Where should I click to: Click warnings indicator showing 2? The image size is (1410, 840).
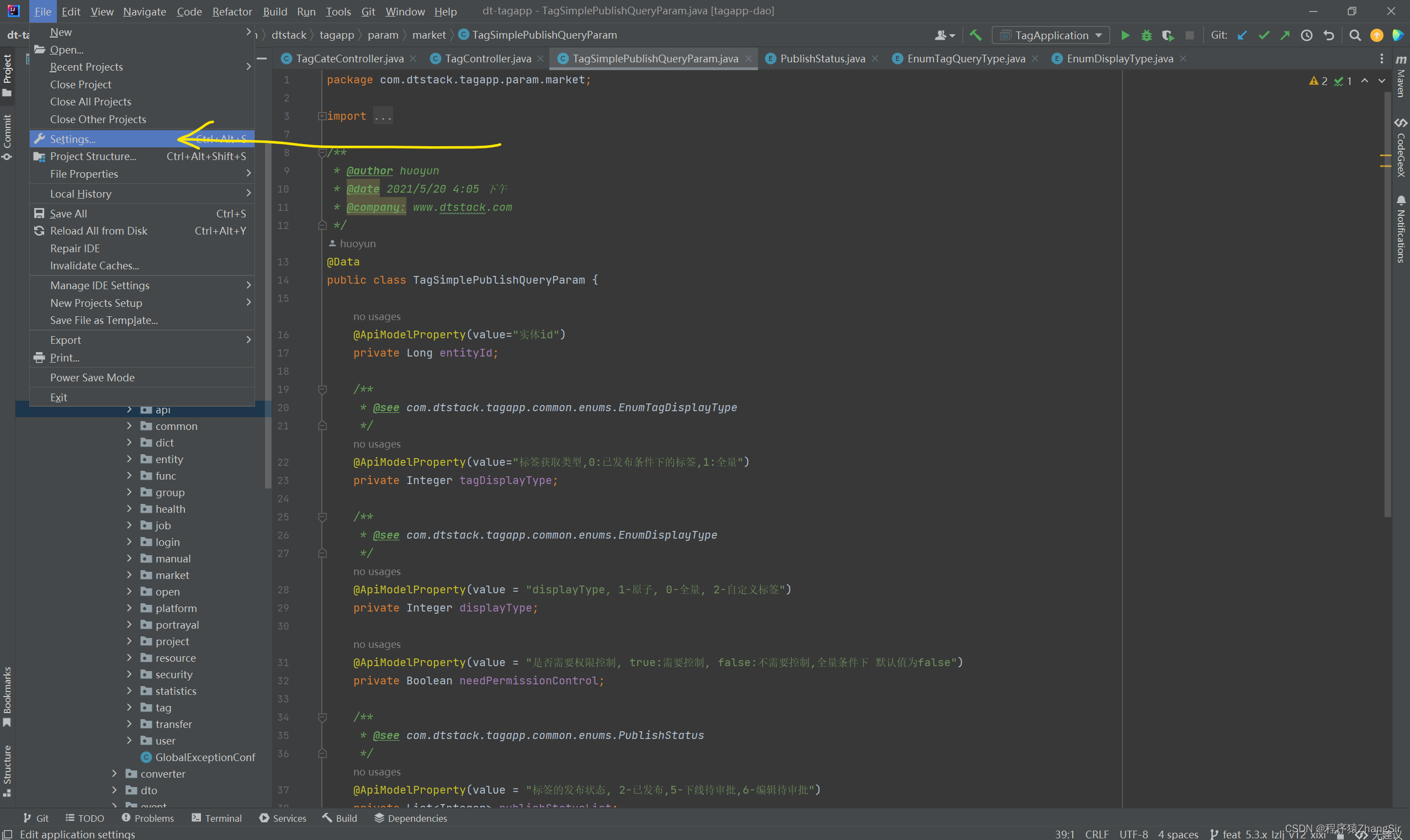pos(1318,81)
